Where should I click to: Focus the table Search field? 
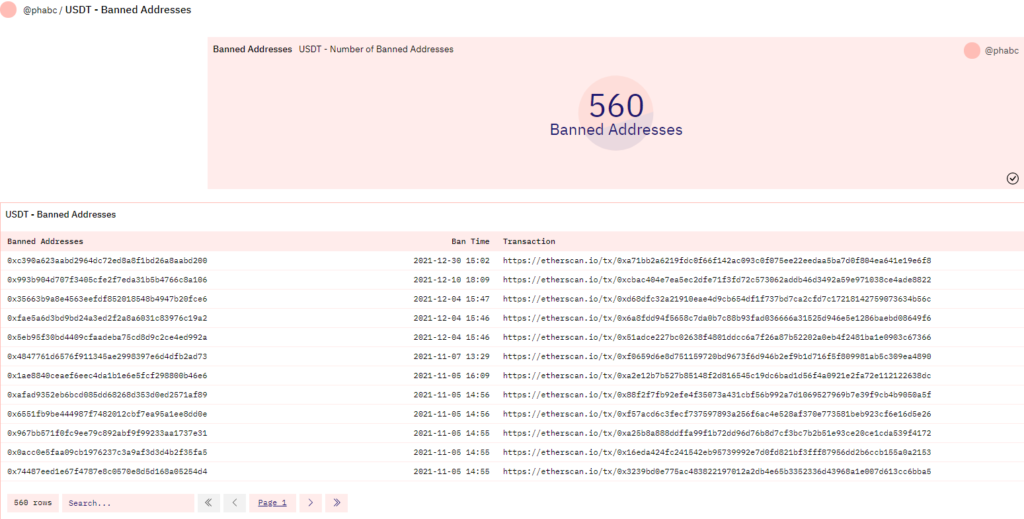pos(127,503)
